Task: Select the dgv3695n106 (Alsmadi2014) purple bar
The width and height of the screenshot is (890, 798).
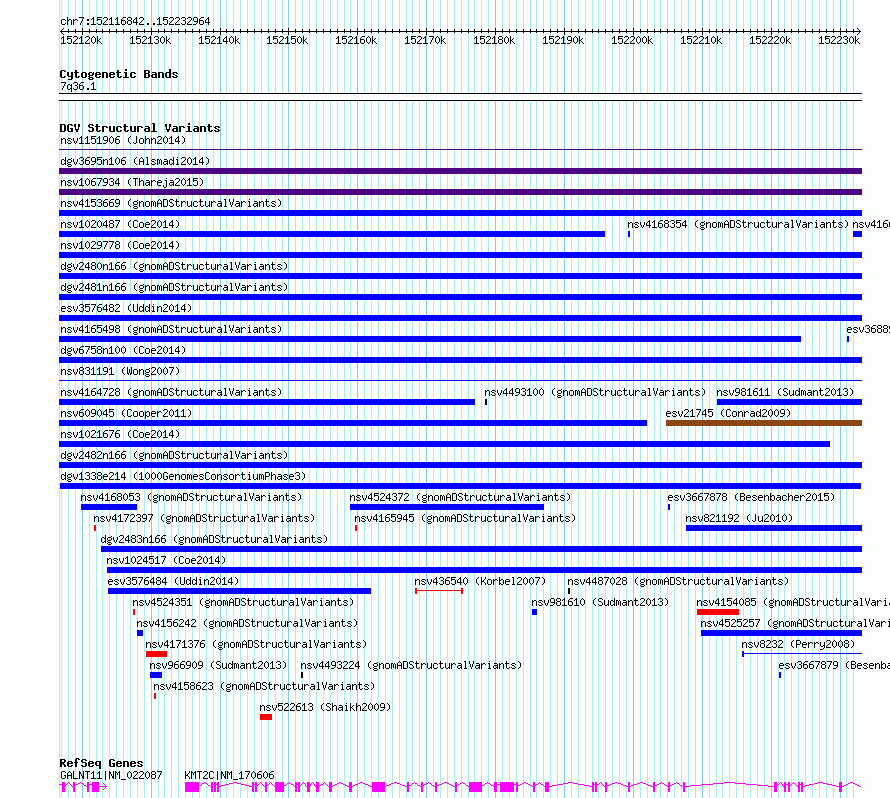Action: tap(460, 171)
